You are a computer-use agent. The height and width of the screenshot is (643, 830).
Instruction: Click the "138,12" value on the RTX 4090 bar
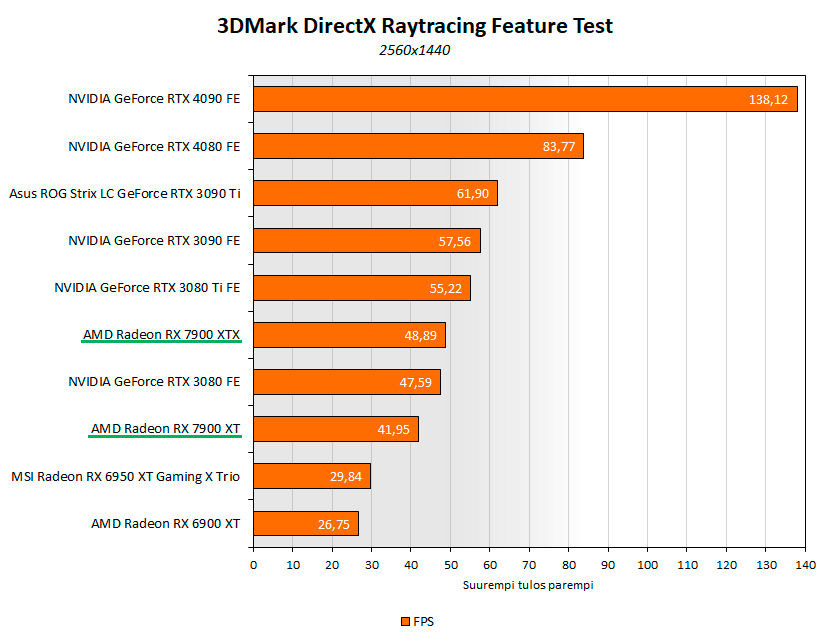tap(768, 99)
